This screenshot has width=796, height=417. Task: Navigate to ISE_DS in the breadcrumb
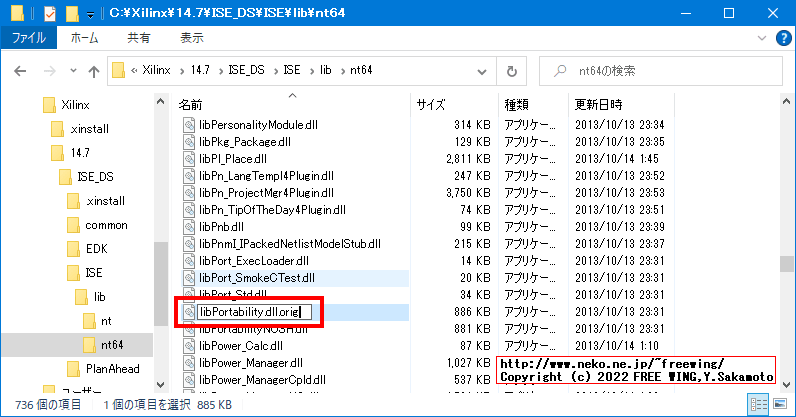coord(247,70)
